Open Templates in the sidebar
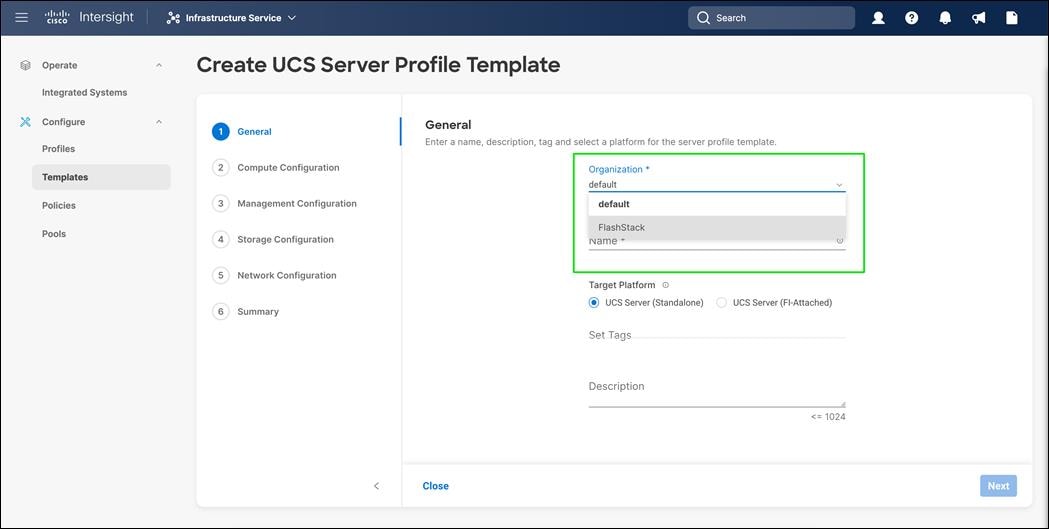Image resolution: width=1049 pixels, height=529 pixels. point(101,177)
